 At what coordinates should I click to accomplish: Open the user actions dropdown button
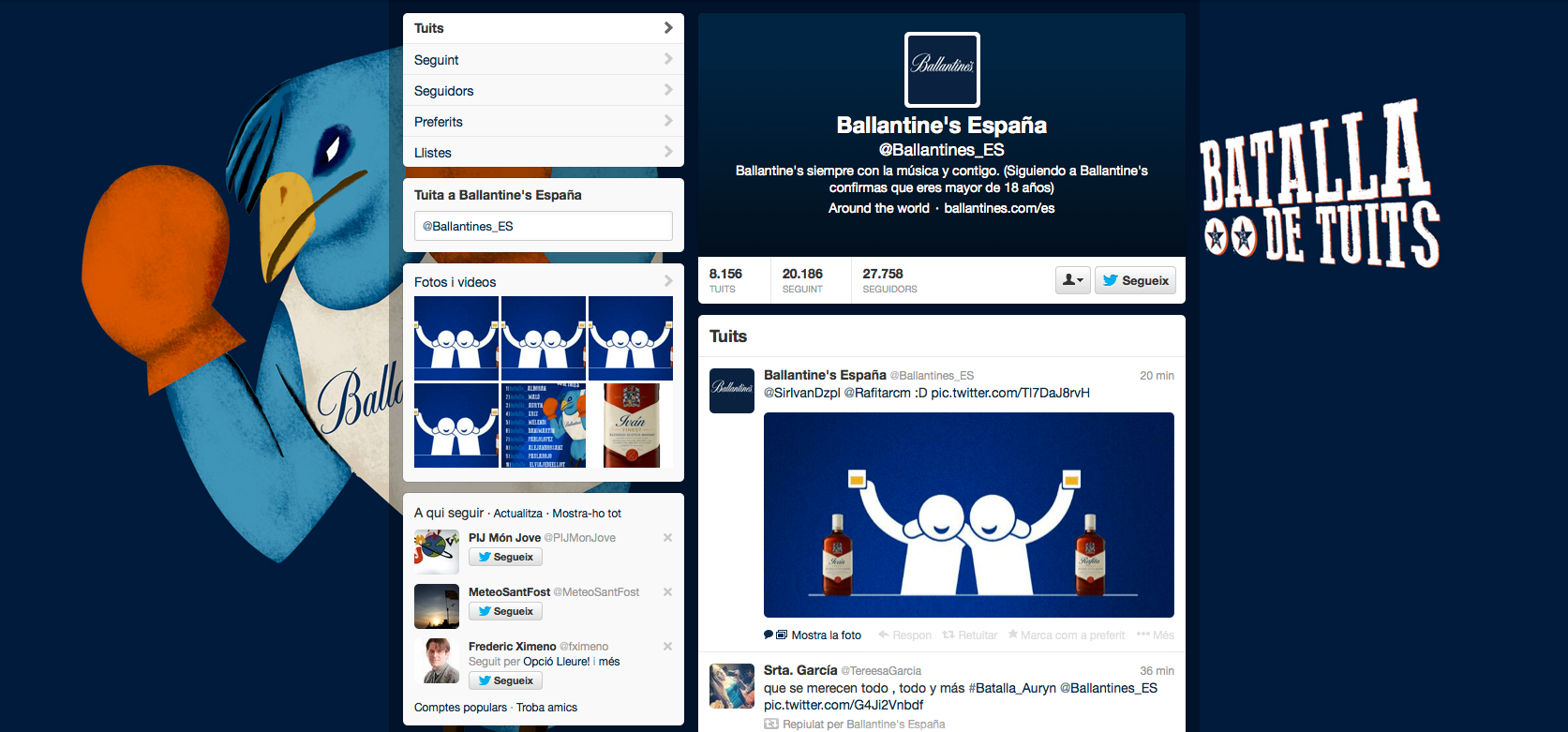[1073, 280]
